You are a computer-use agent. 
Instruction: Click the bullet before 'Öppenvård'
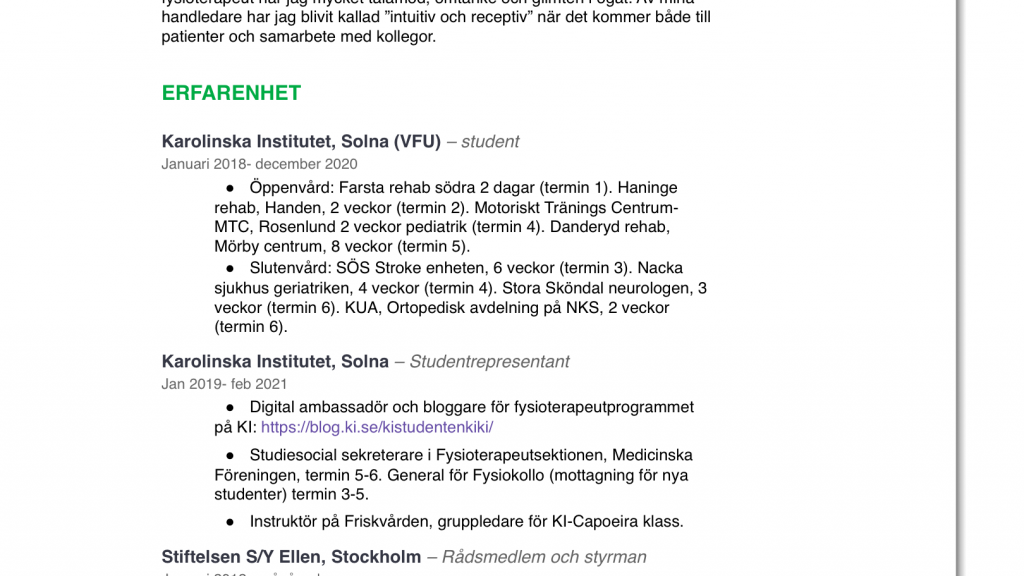(230, 188)
